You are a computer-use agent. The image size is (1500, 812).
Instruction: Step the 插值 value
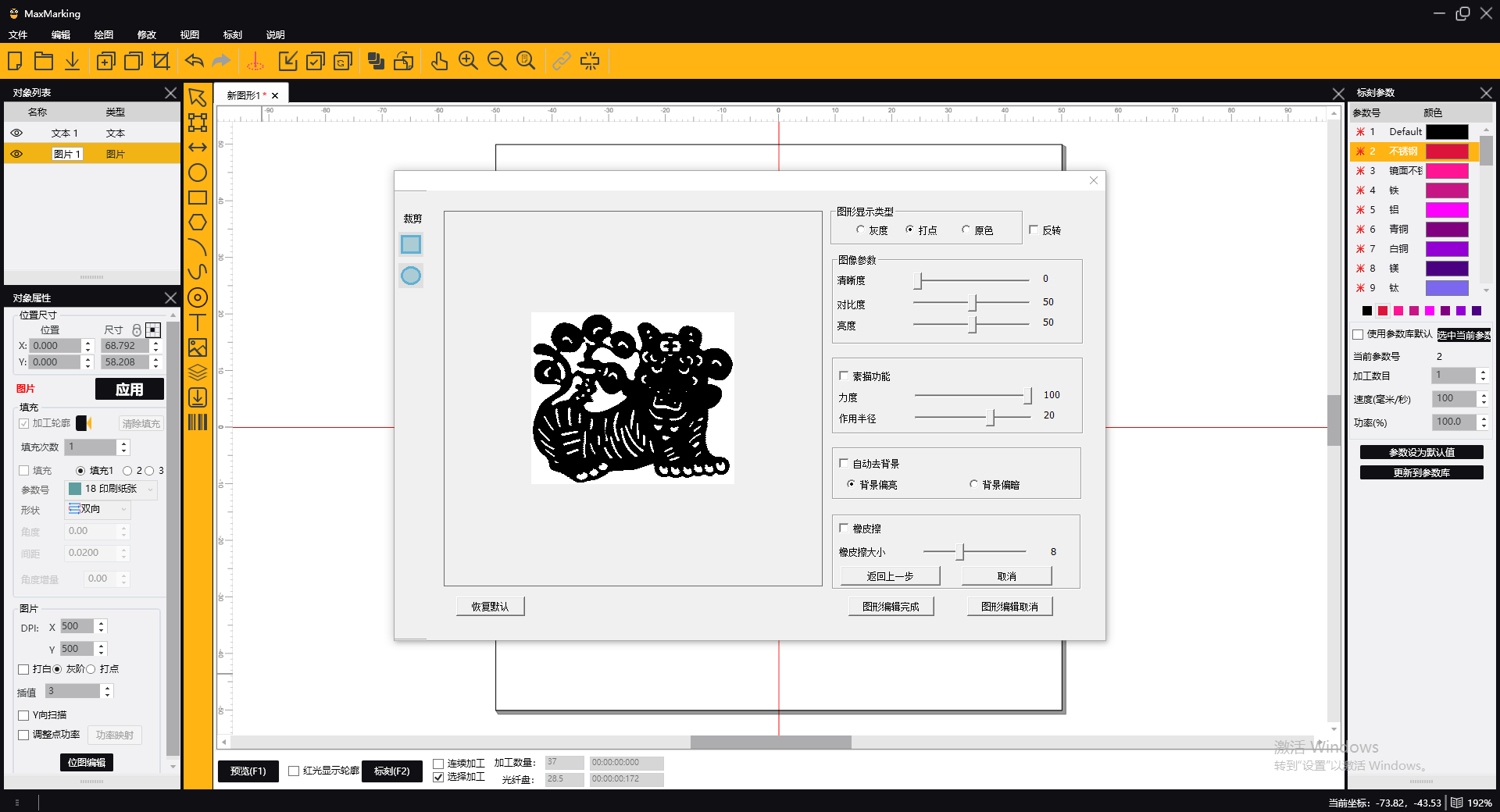point(107,691)
